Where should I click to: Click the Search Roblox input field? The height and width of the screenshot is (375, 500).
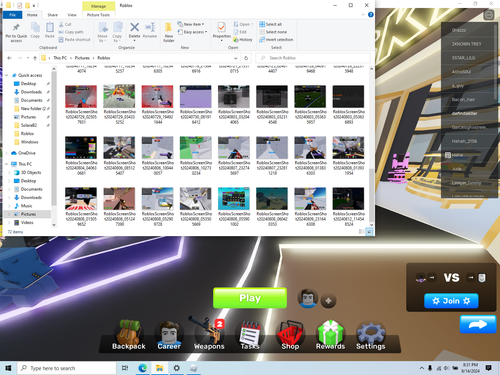(313, 58)
